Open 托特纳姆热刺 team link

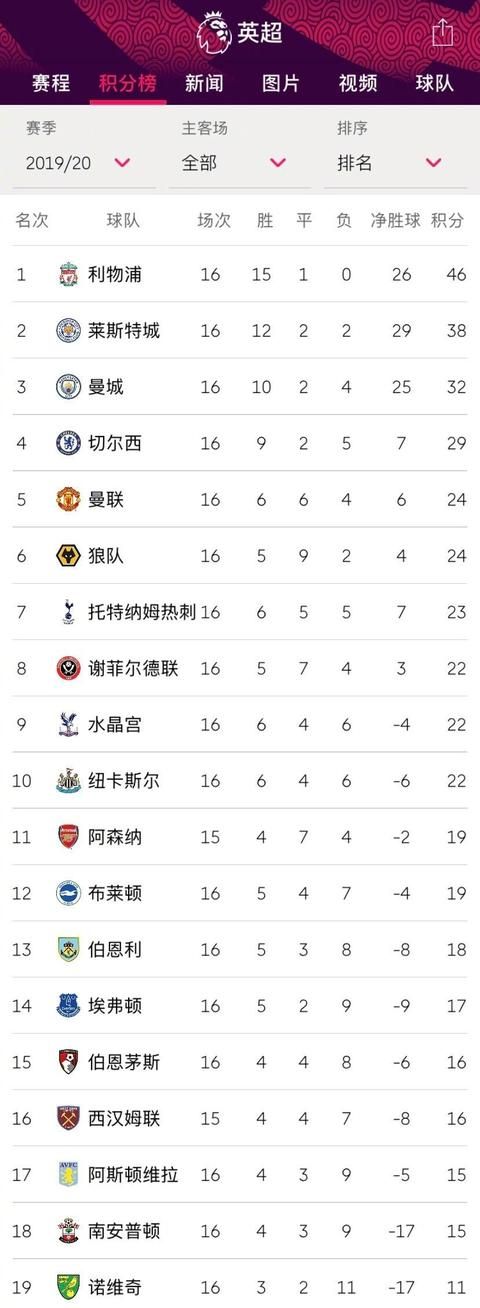(x=142, y=611)
